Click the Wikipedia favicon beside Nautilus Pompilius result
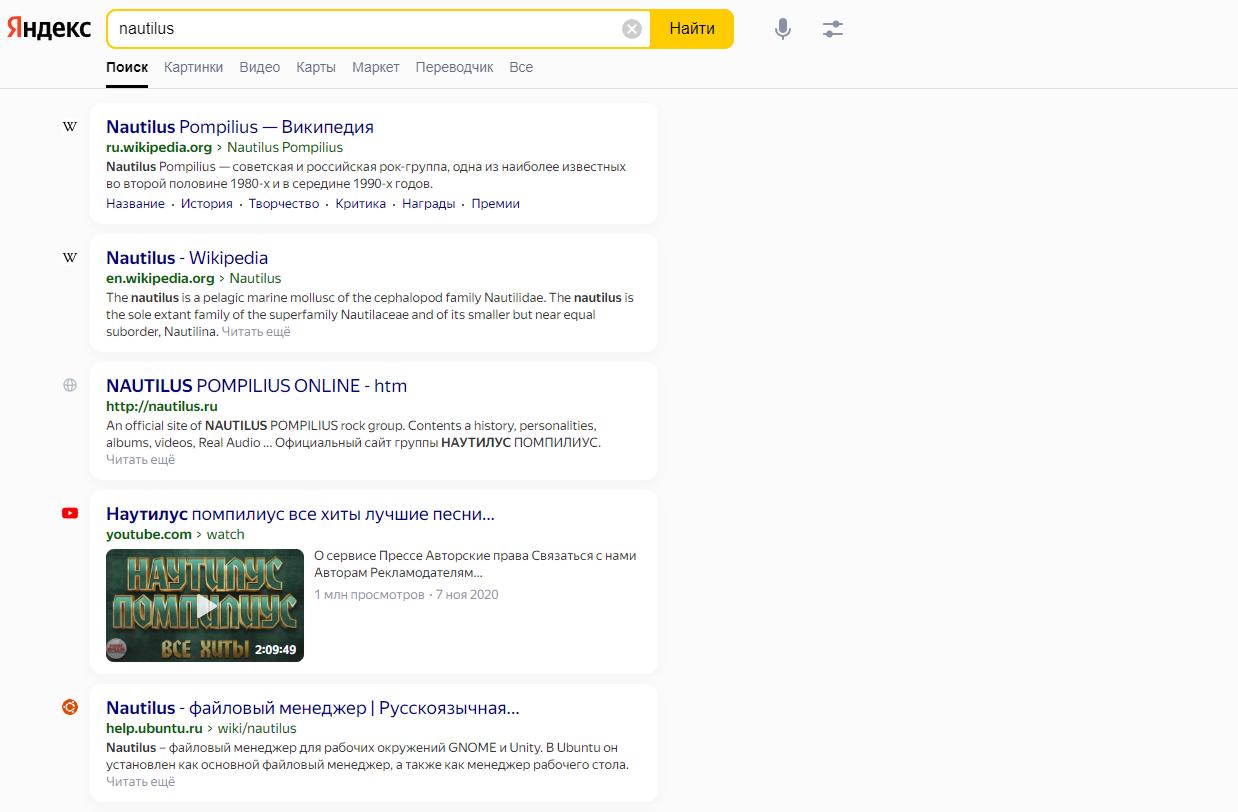1238x812 pixels. (70, 127)
